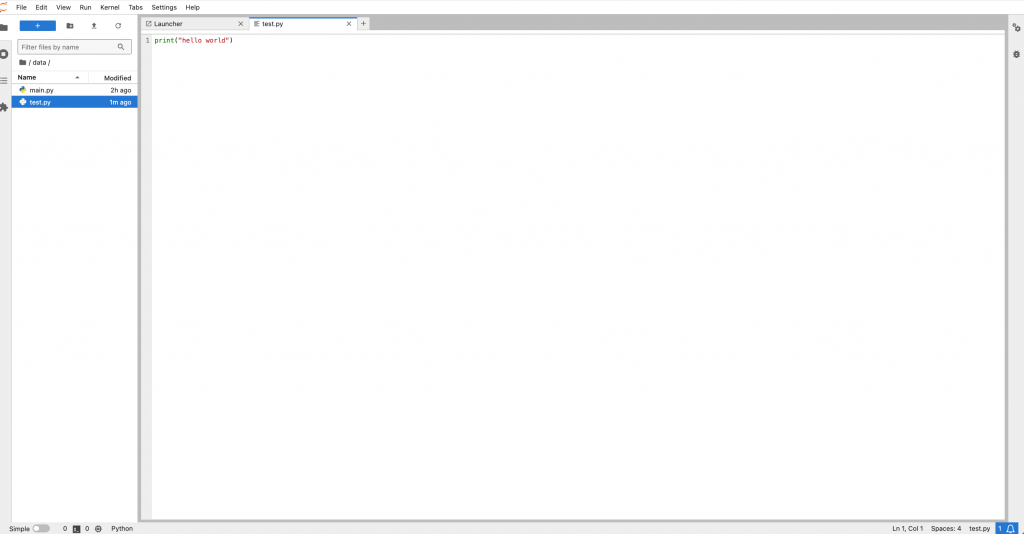Refresh the file browser list

[x=118, y=26]
